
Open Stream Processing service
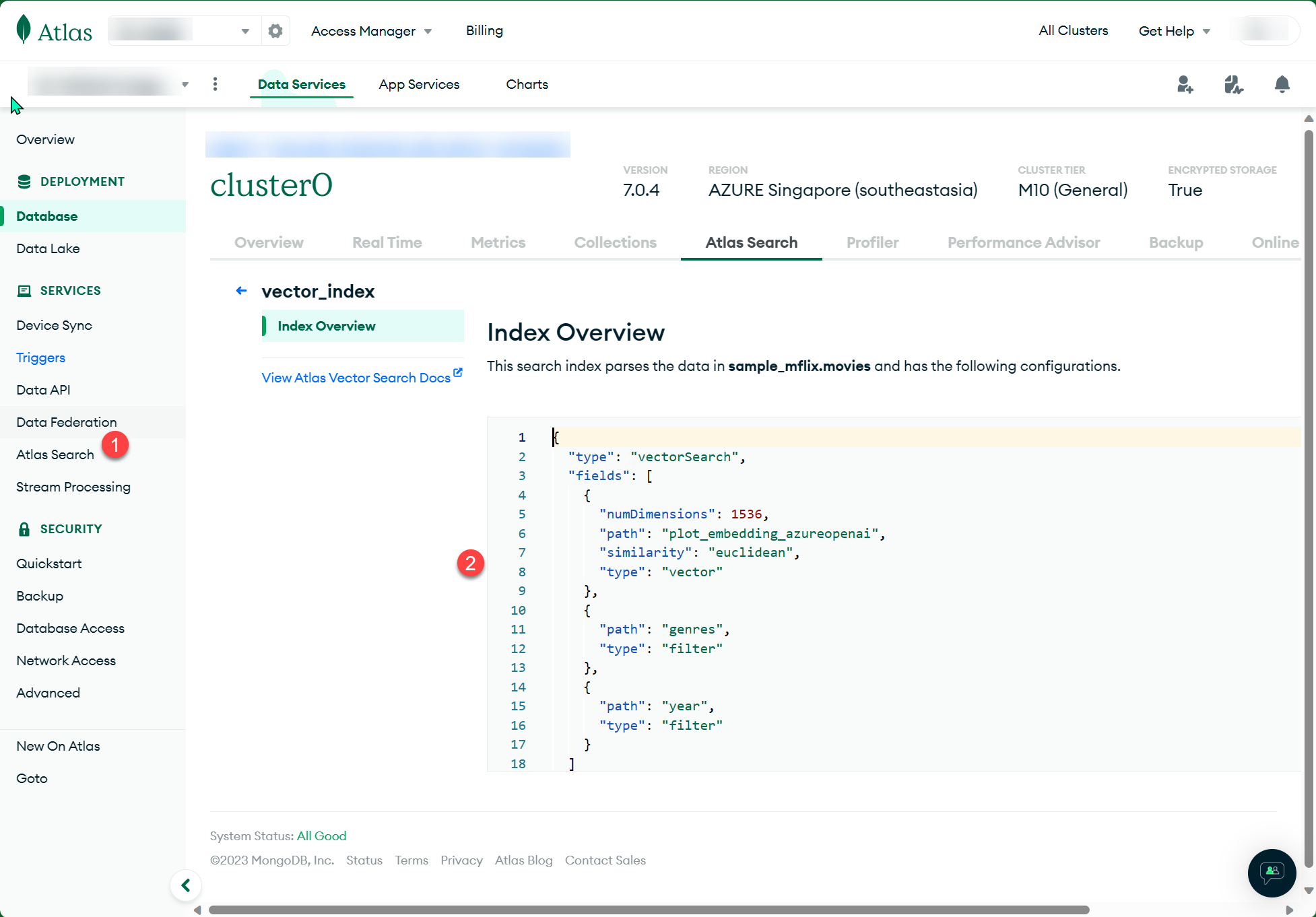tap(73, 487)
